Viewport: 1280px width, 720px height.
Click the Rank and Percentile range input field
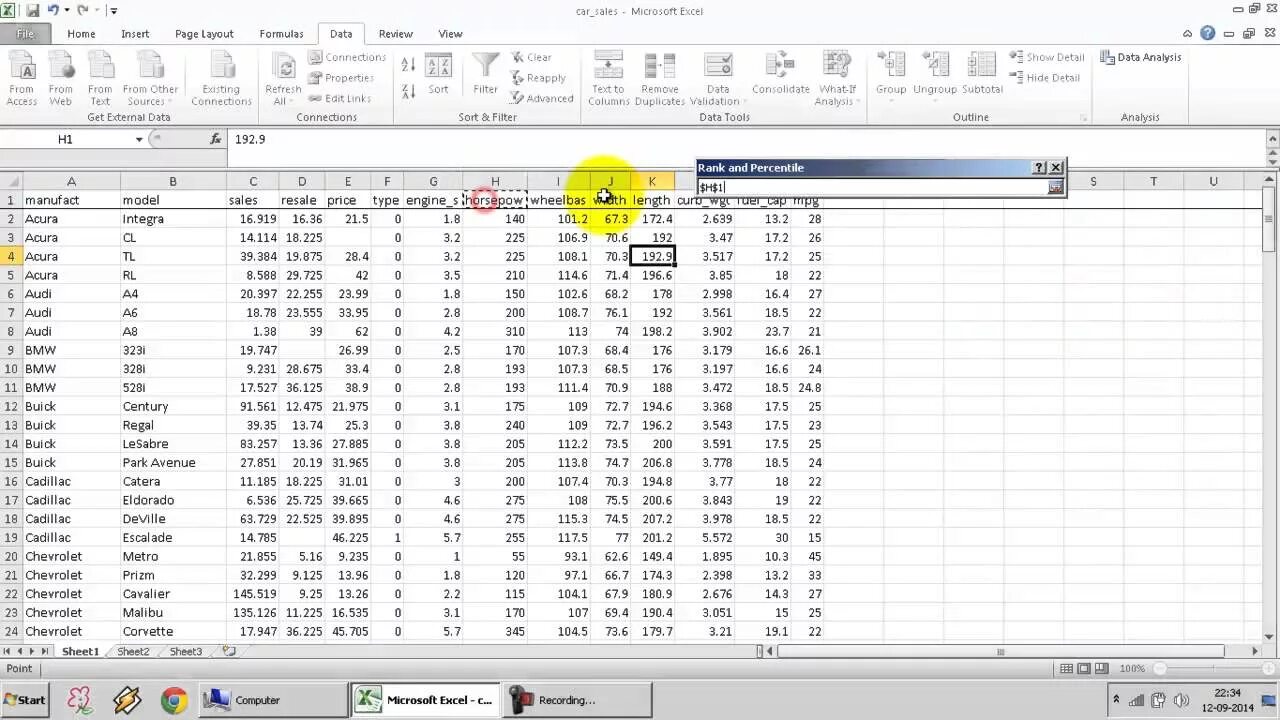[872, 187]
